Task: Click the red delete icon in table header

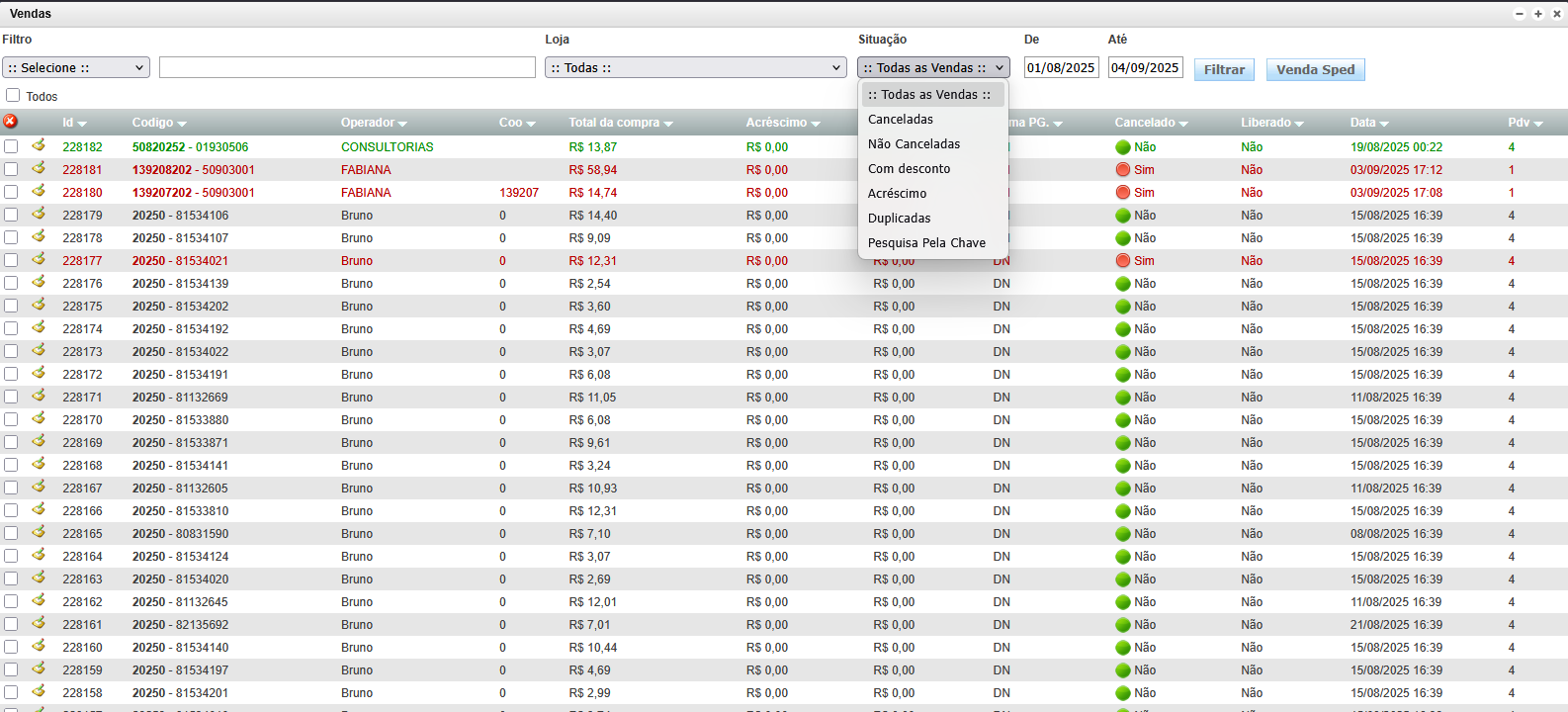Action: tap(10, 122)
